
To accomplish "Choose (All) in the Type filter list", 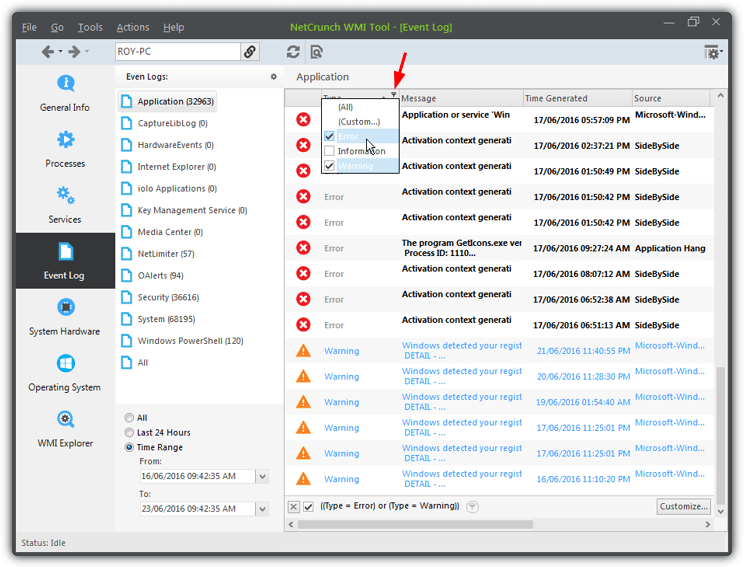I will coord(345,107).
